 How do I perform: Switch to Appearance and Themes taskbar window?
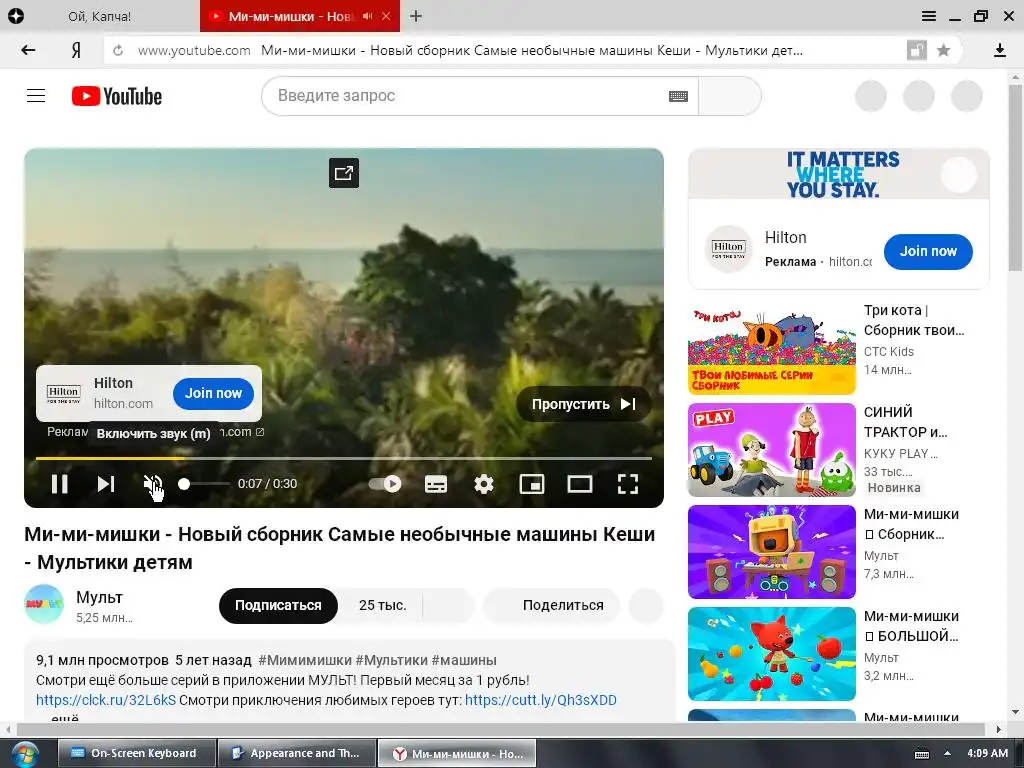(297, 754)
